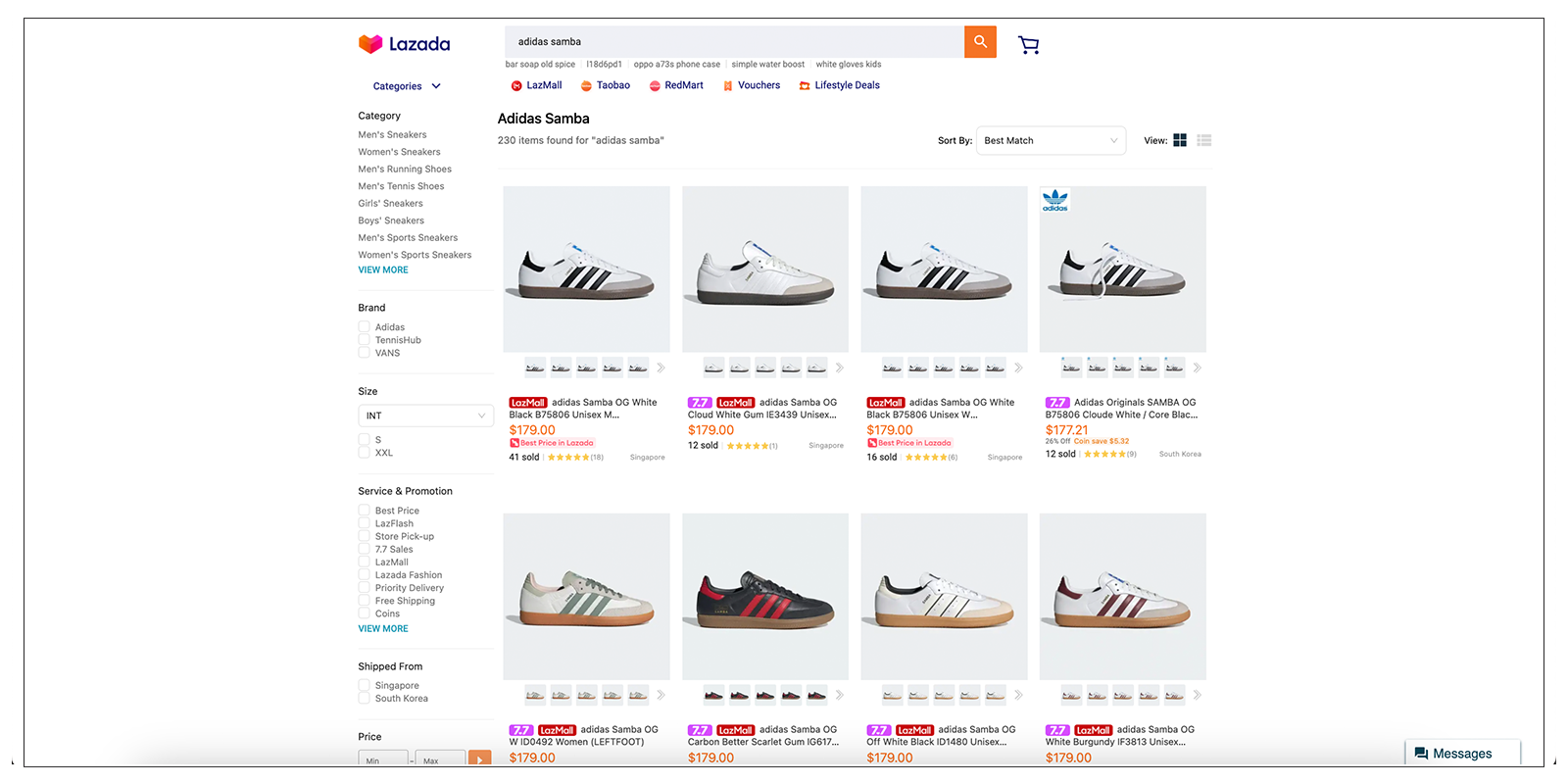Open the INT size system dropdown

tap(425, 416)
